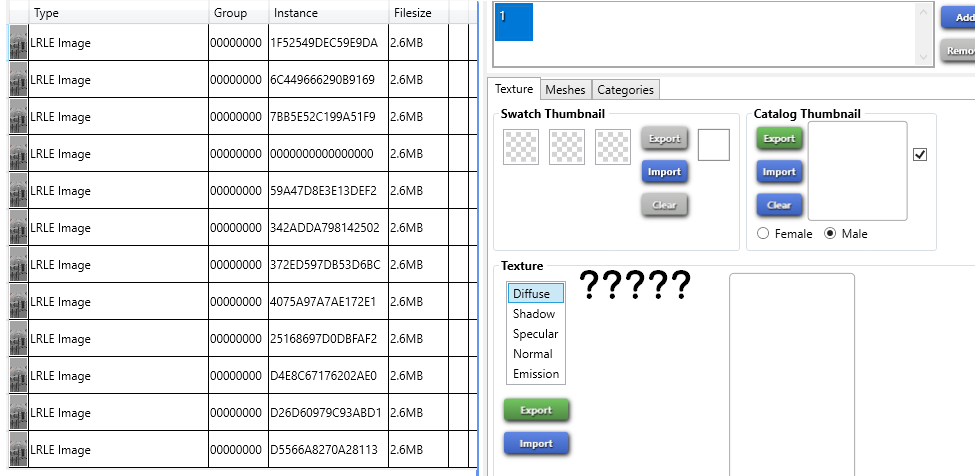Viewport: 975px width, 476px height.
Task: Select instance cell 4075A97A7AE172E1
Action: (328, 301)
